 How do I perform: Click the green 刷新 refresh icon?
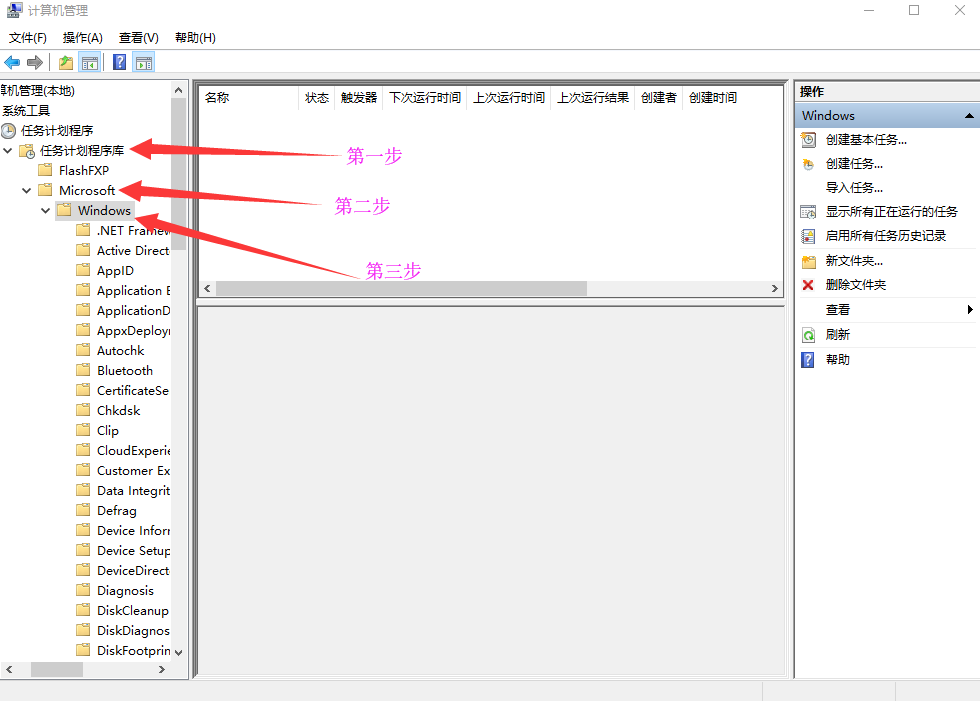pos(808,335)
